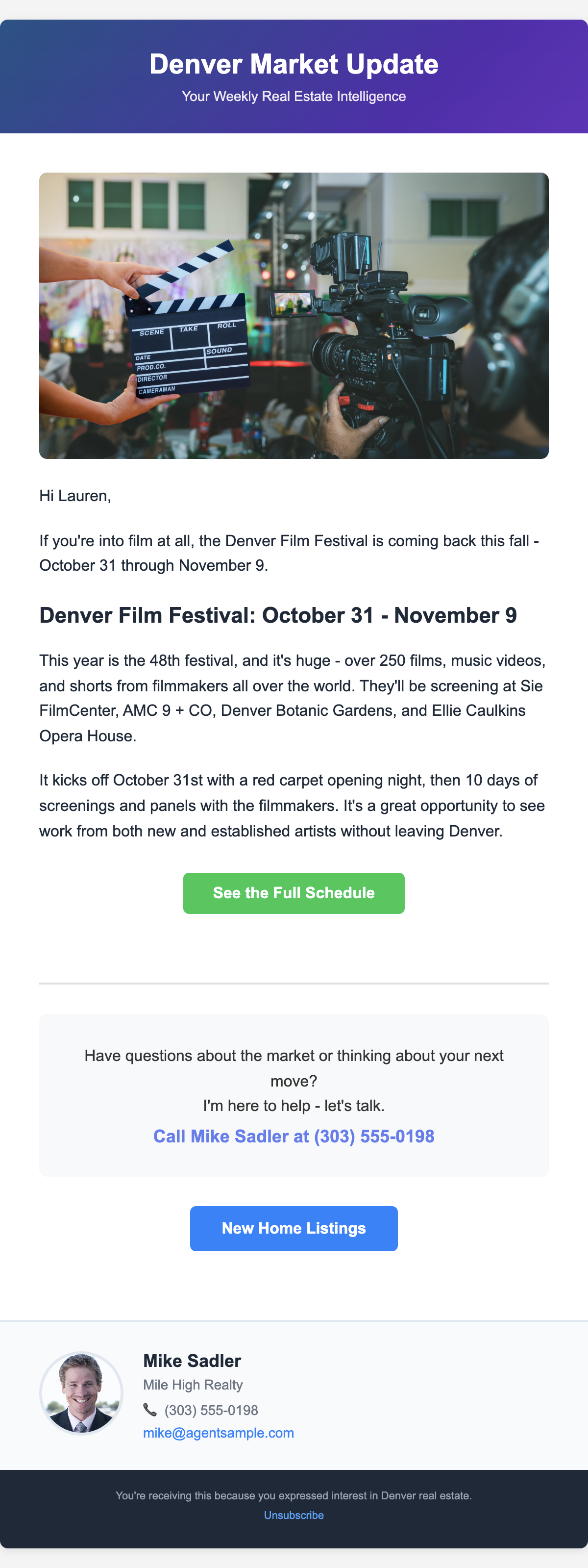The height and width of the screenshot is (1568, 588).
Task: Open the mike@agentsample.com email link
Action: 219,1433
